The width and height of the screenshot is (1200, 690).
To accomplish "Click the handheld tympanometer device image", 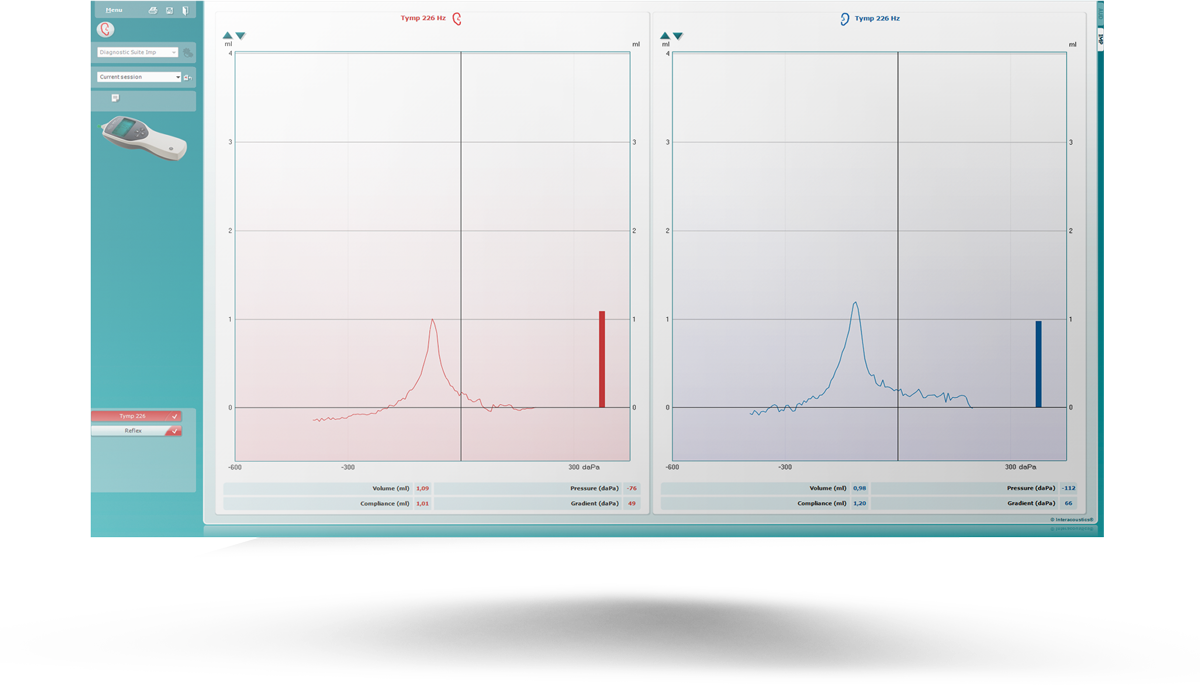I will click(x=144, y=138).
